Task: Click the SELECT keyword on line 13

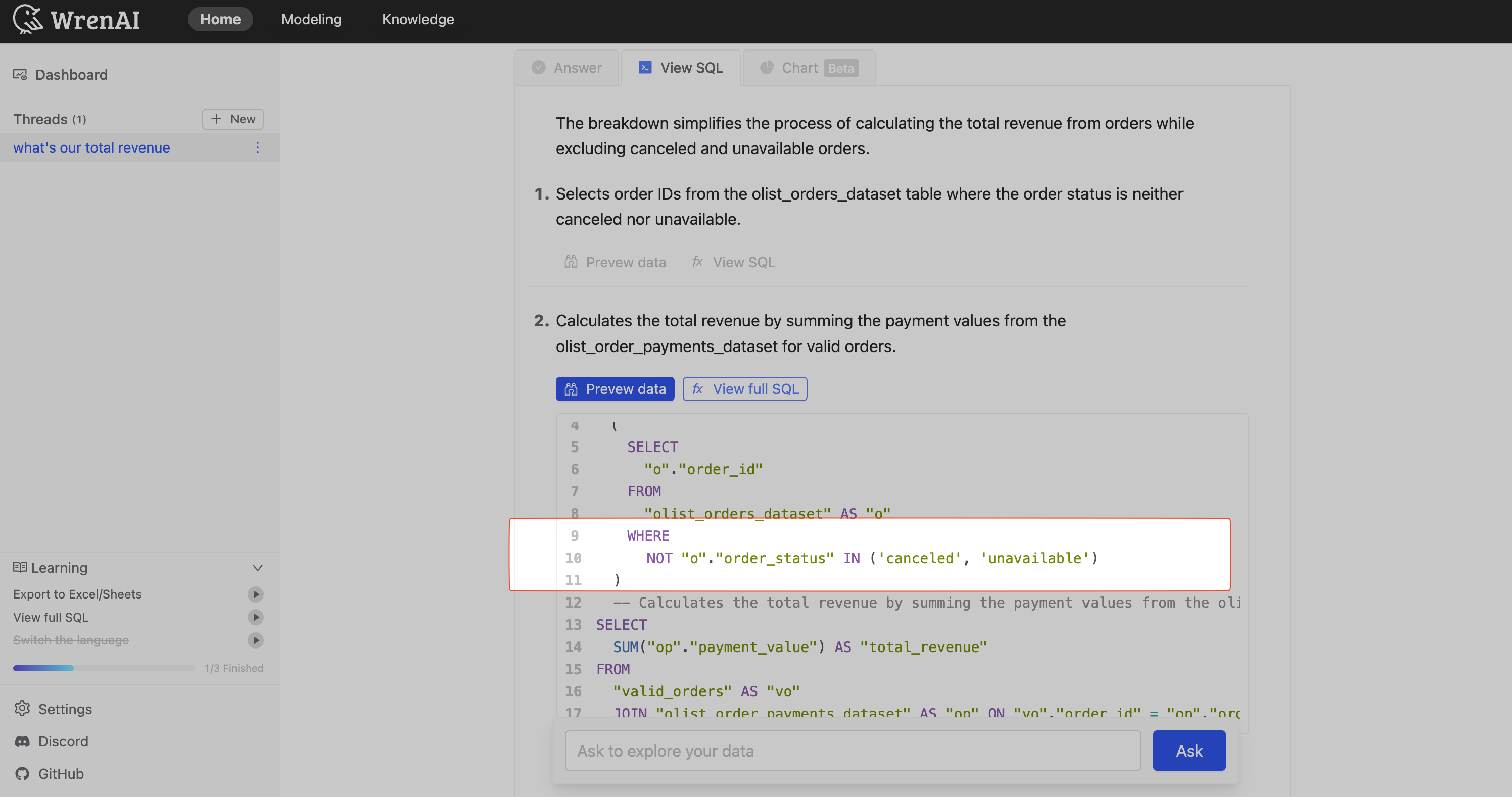Action: point(621,625)
